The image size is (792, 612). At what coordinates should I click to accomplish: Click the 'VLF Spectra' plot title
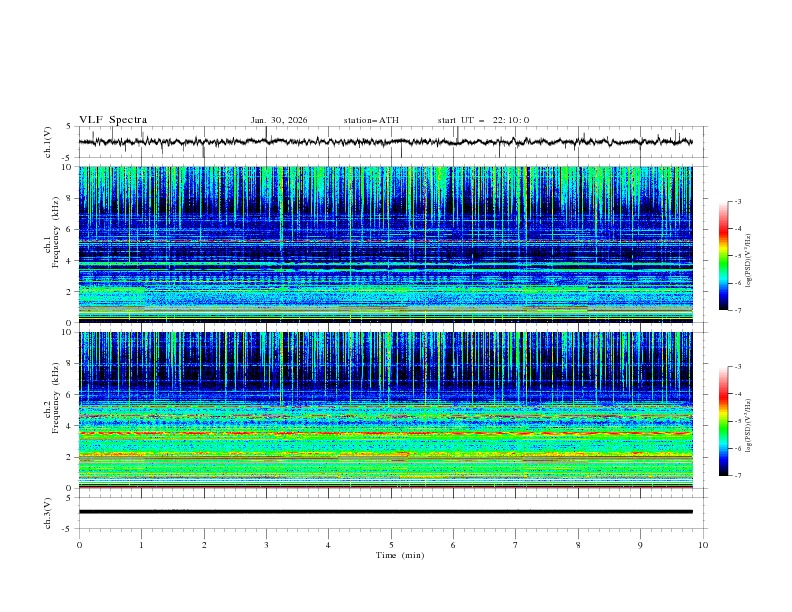click(x=113, y=120)
